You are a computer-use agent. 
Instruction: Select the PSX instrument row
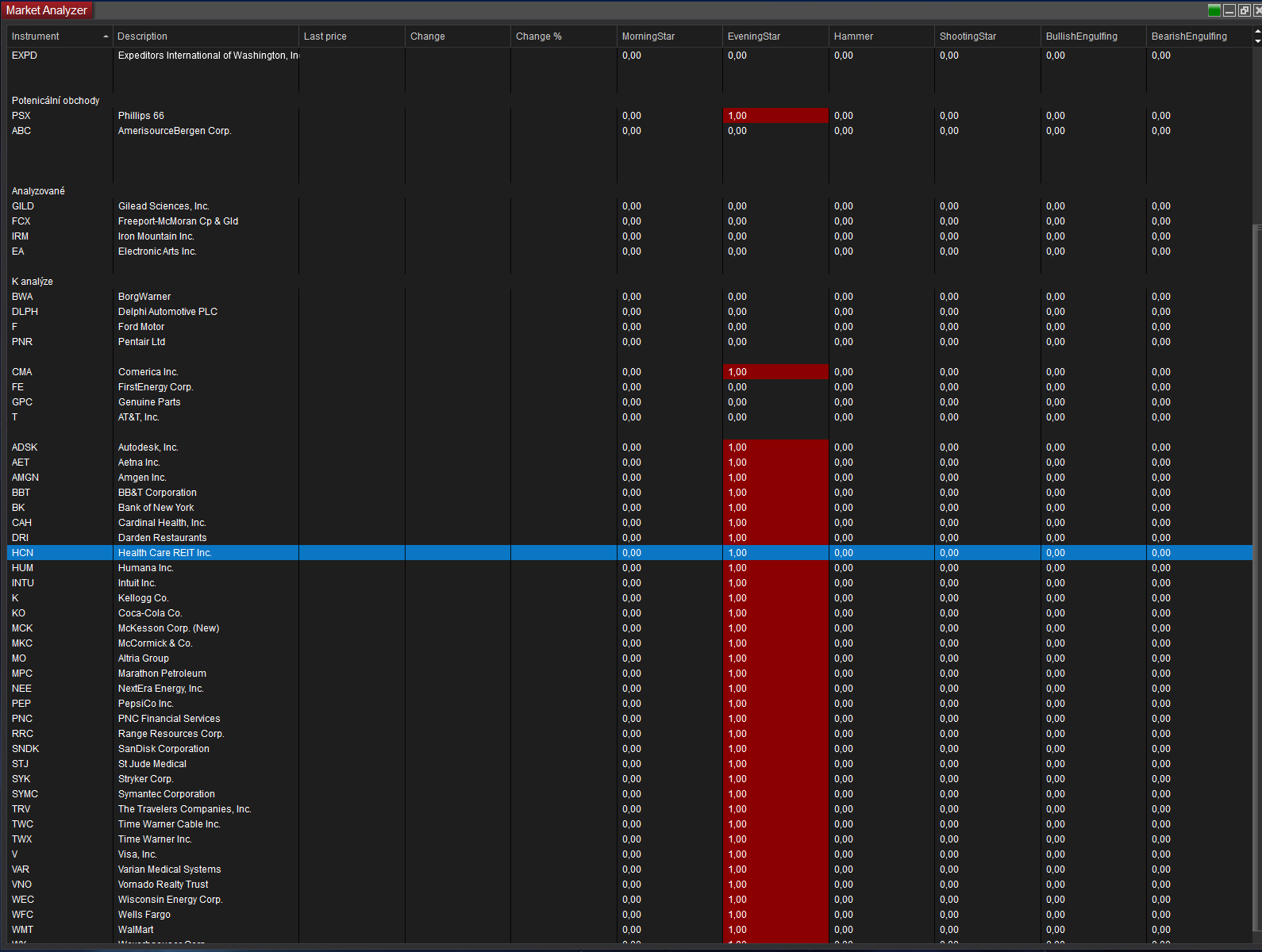pos(629,116)
